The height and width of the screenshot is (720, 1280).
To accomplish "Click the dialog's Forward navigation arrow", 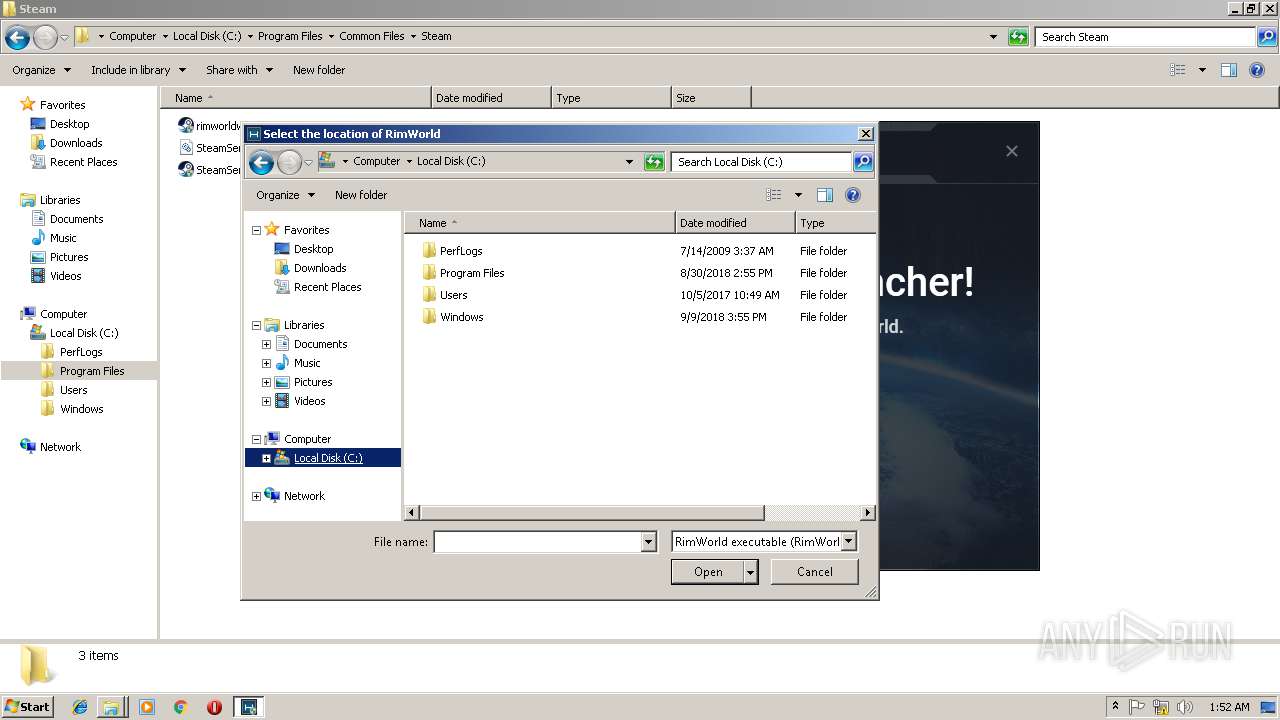I will (289, 163).
